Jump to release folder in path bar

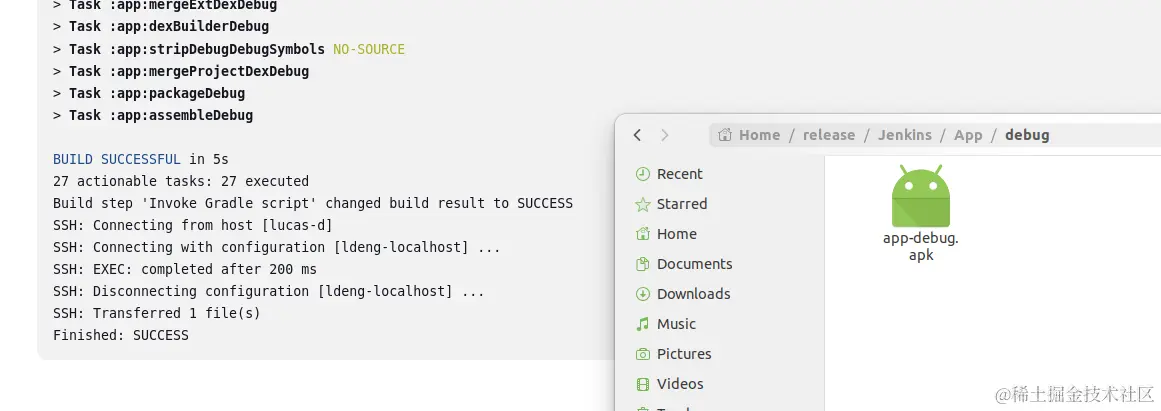pyautogui.click(x=829, y=135)
